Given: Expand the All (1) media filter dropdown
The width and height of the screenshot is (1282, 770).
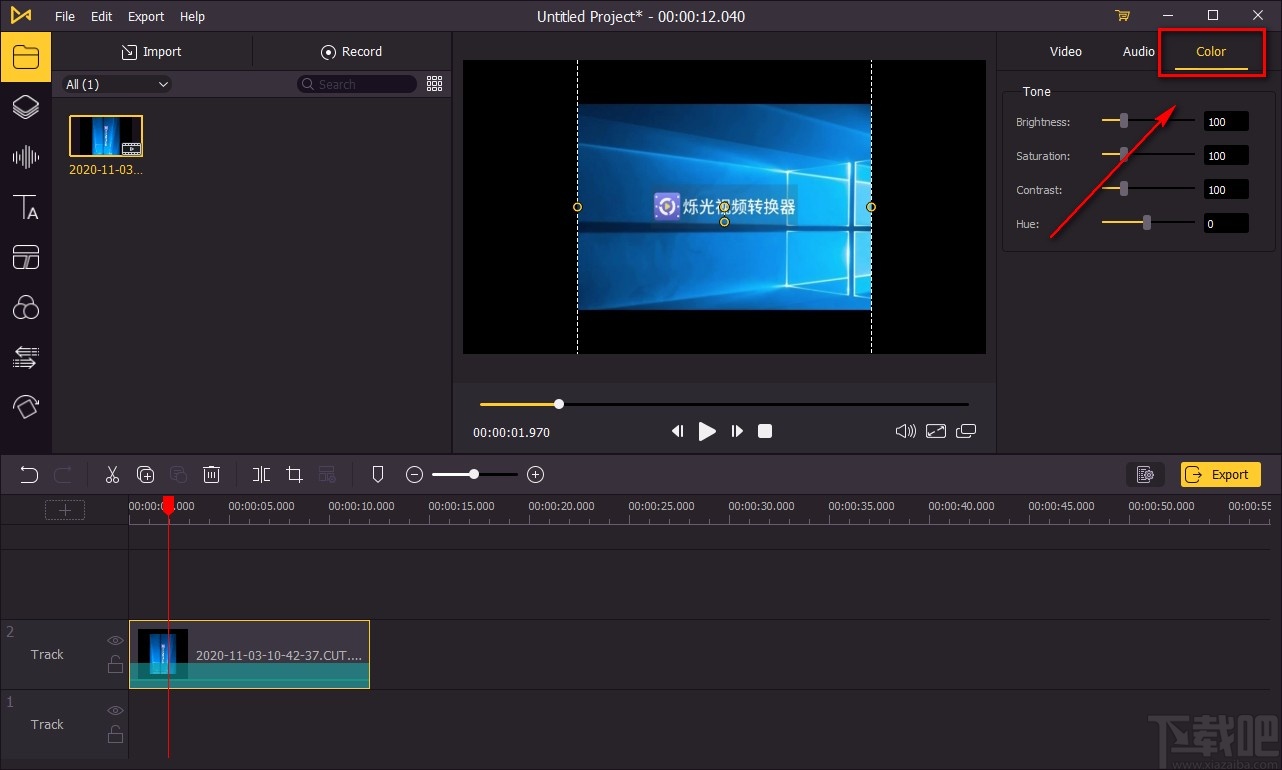Looking at the screenshot, I should [x=117, y=84].
